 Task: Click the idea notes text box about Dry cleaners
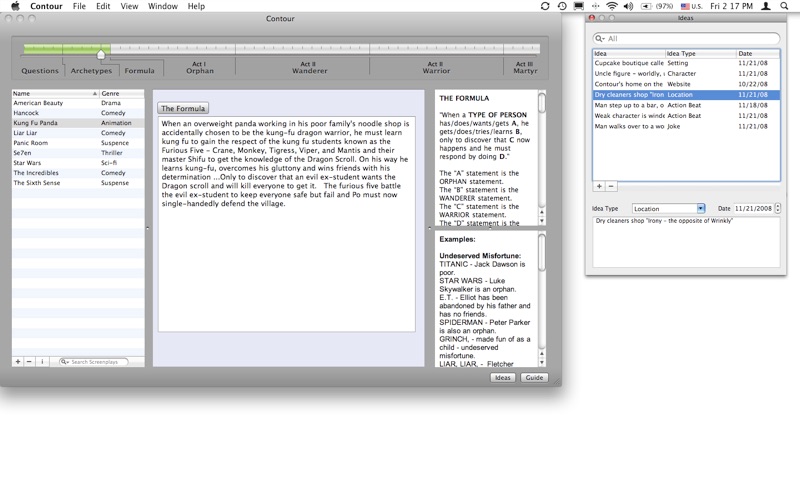686,242
